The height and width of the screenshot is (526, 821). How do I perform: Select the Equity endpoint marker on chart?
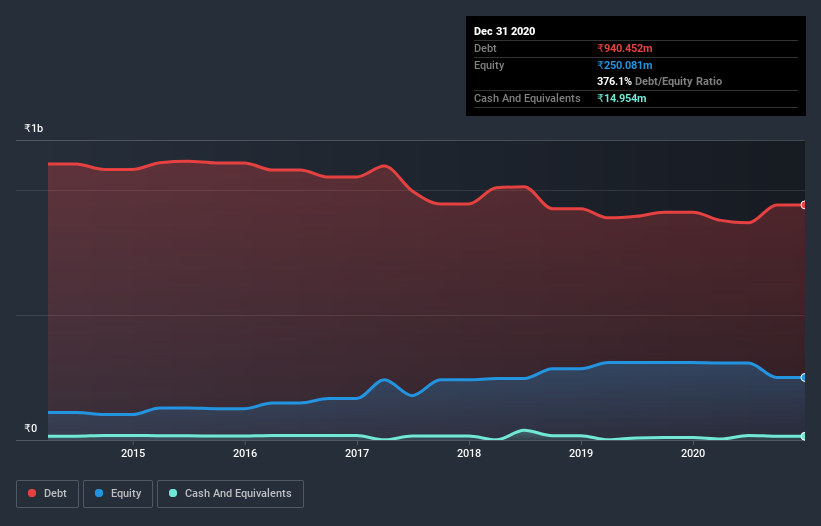804,377
